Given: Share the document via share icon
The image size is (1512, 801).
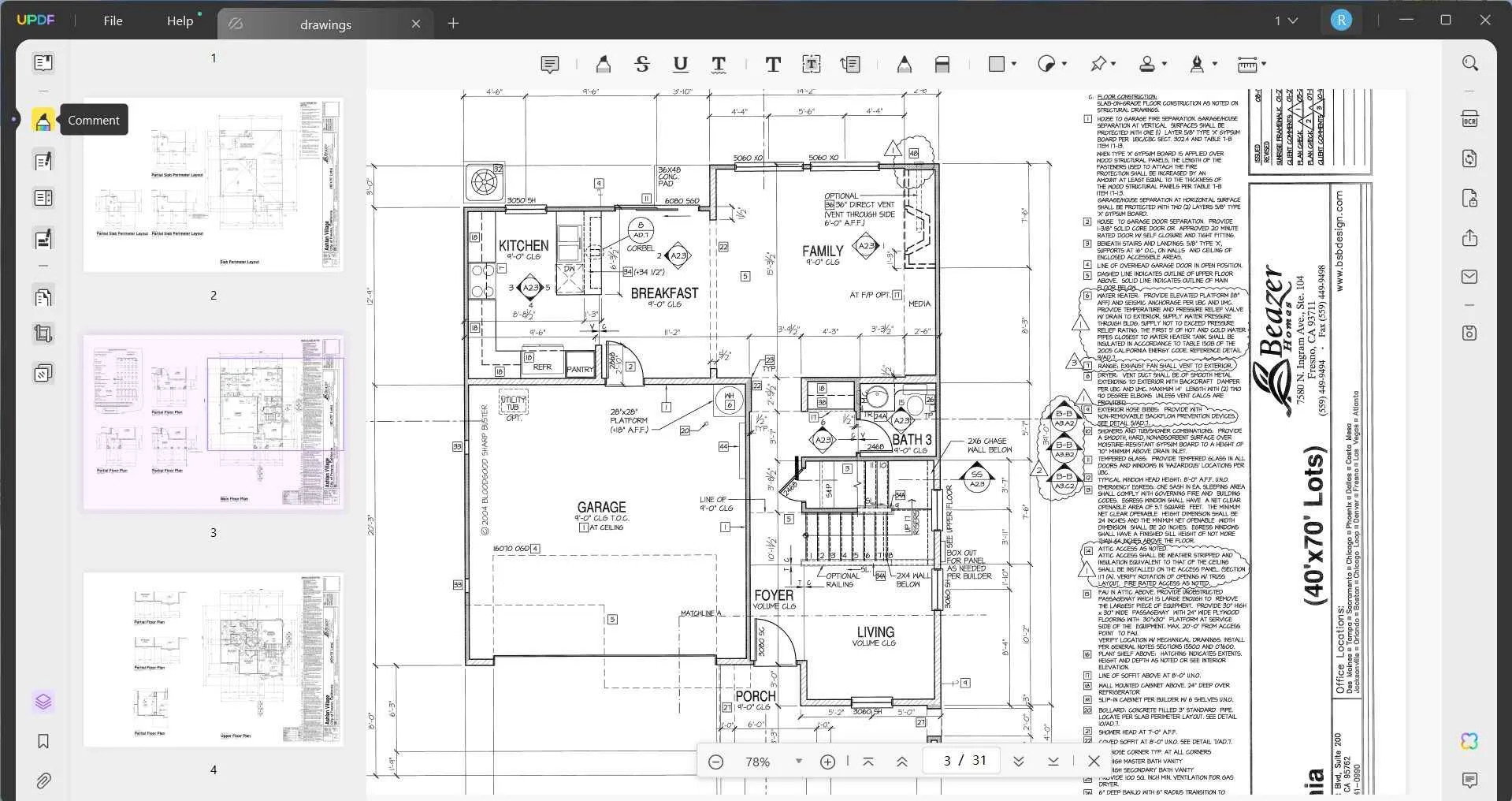Looking at the screenshot, I should pos(1469,237).
